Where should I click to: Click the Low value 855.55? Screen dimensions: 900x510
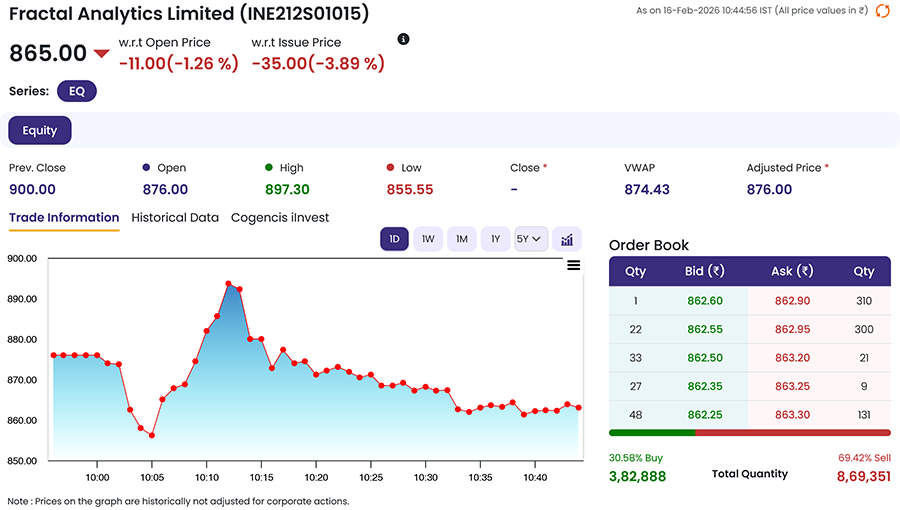pos(410,189)
